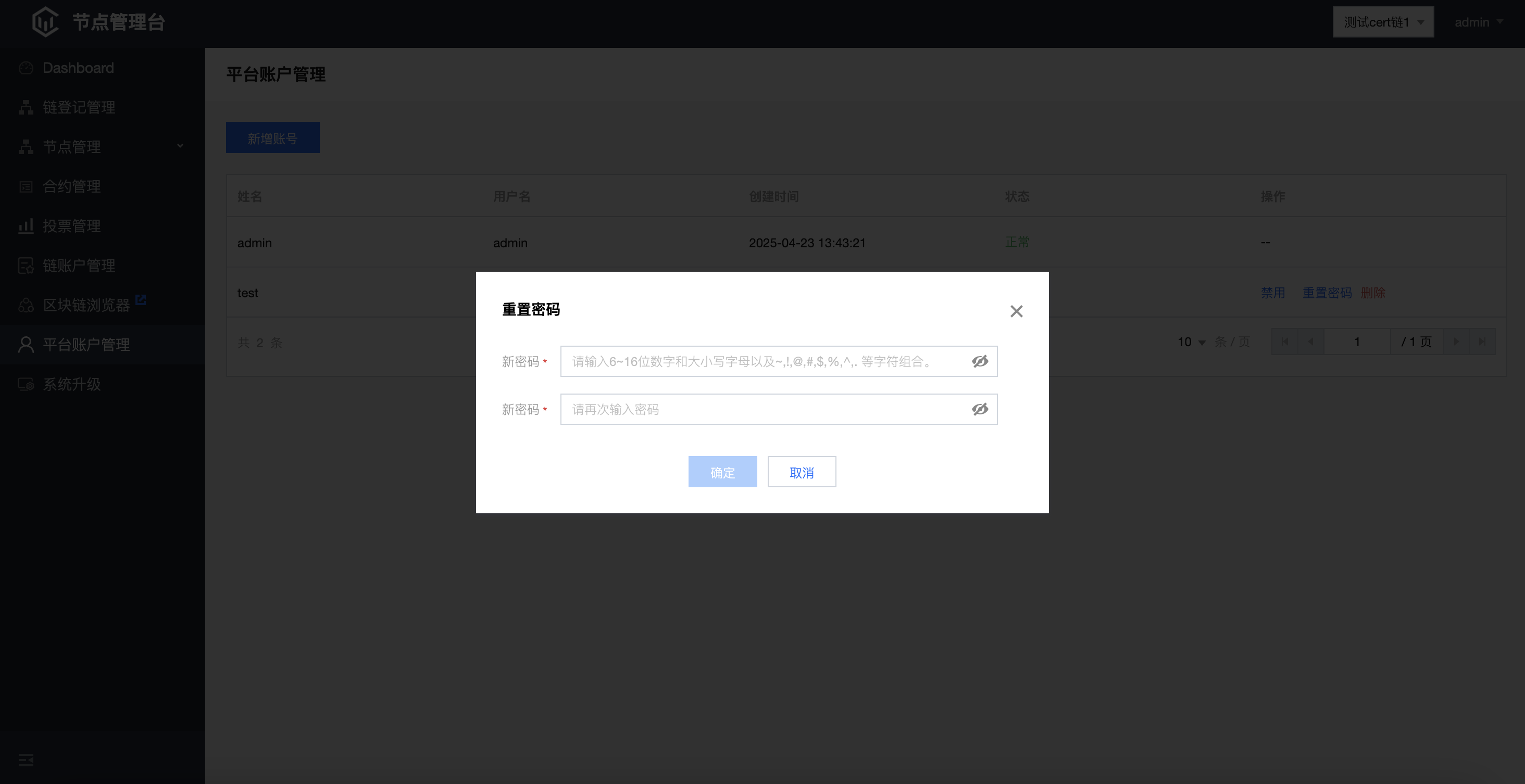The image size is (1525, 784).
Task: Click the 状态 column header
Action: (1017, 196)
